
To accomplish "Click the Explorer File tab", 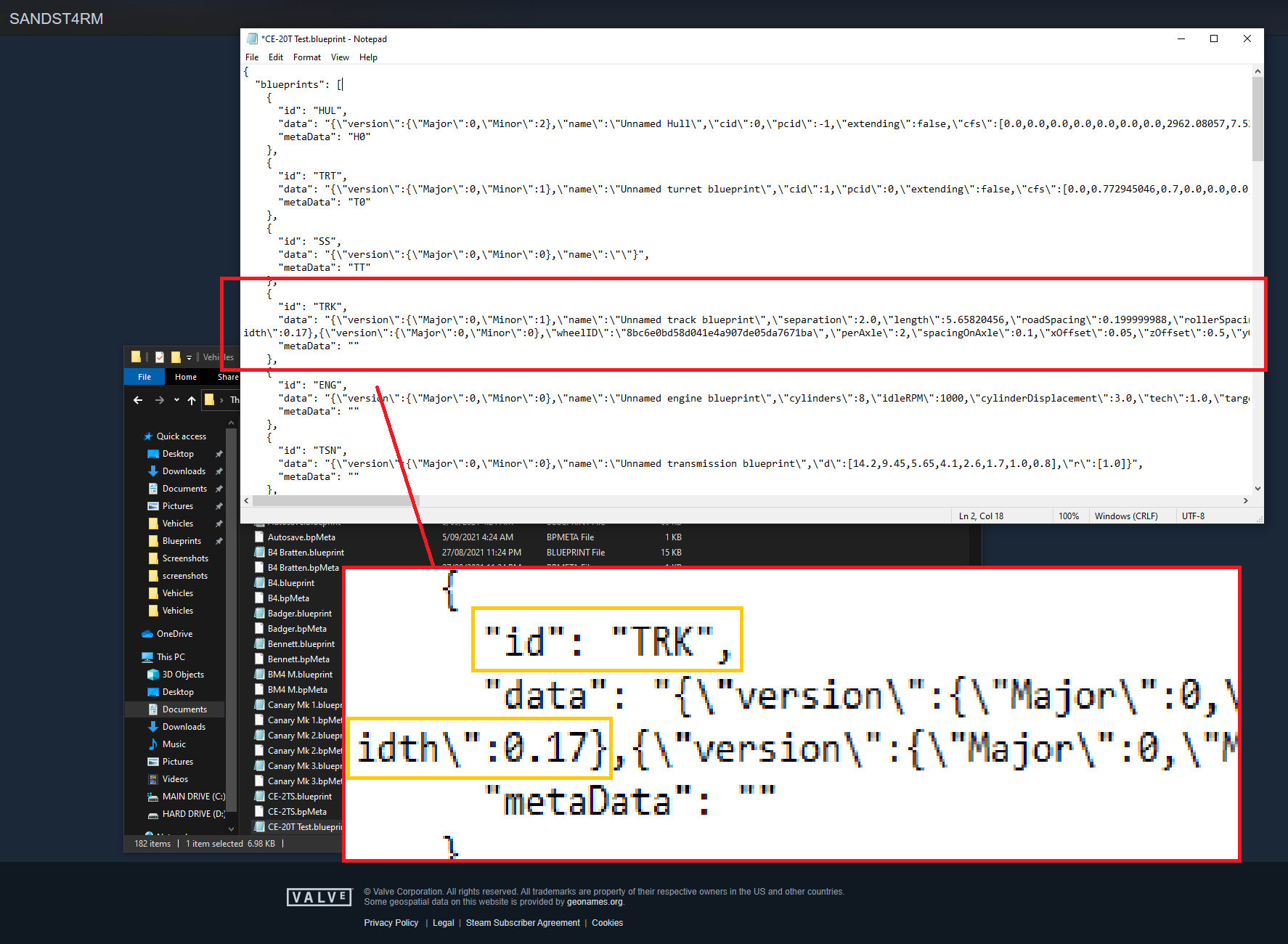I will (144, 377).
